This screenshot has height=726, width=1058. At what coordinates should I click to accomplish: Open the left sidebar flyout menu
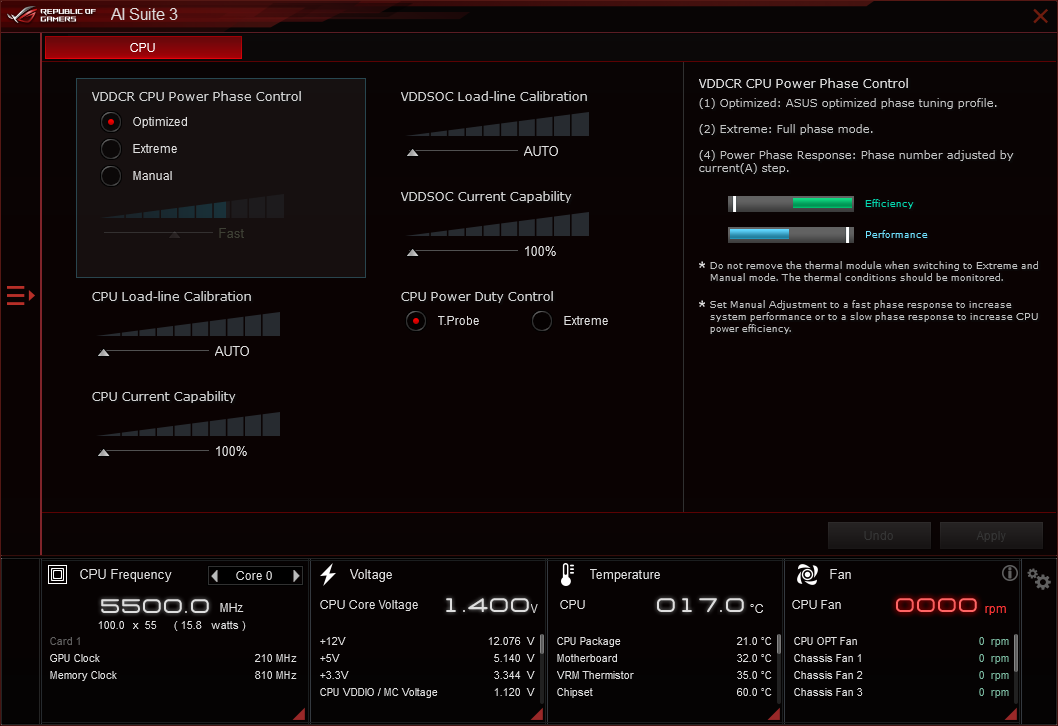click(15, 295)
